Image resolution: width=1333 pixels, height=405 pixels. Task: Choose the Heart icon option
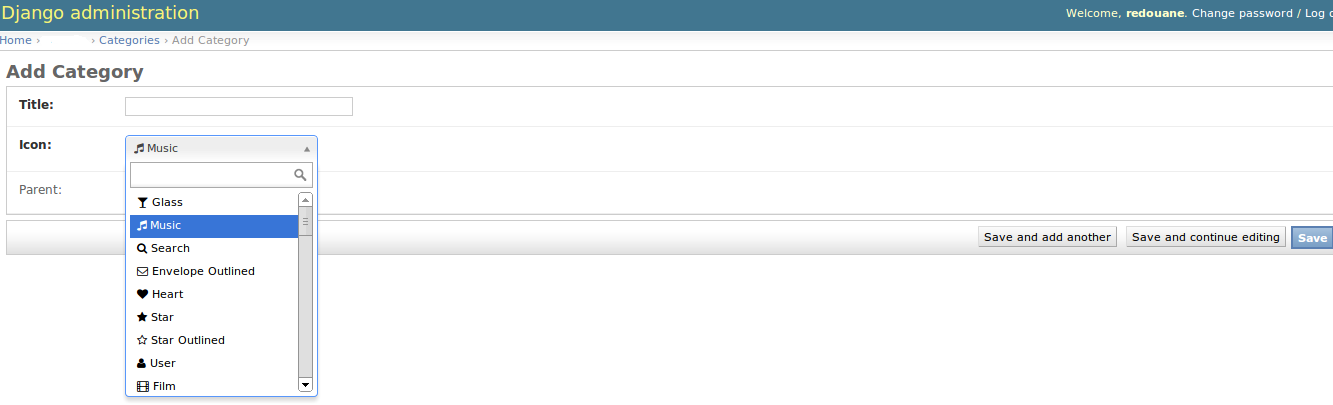(214, 294)
